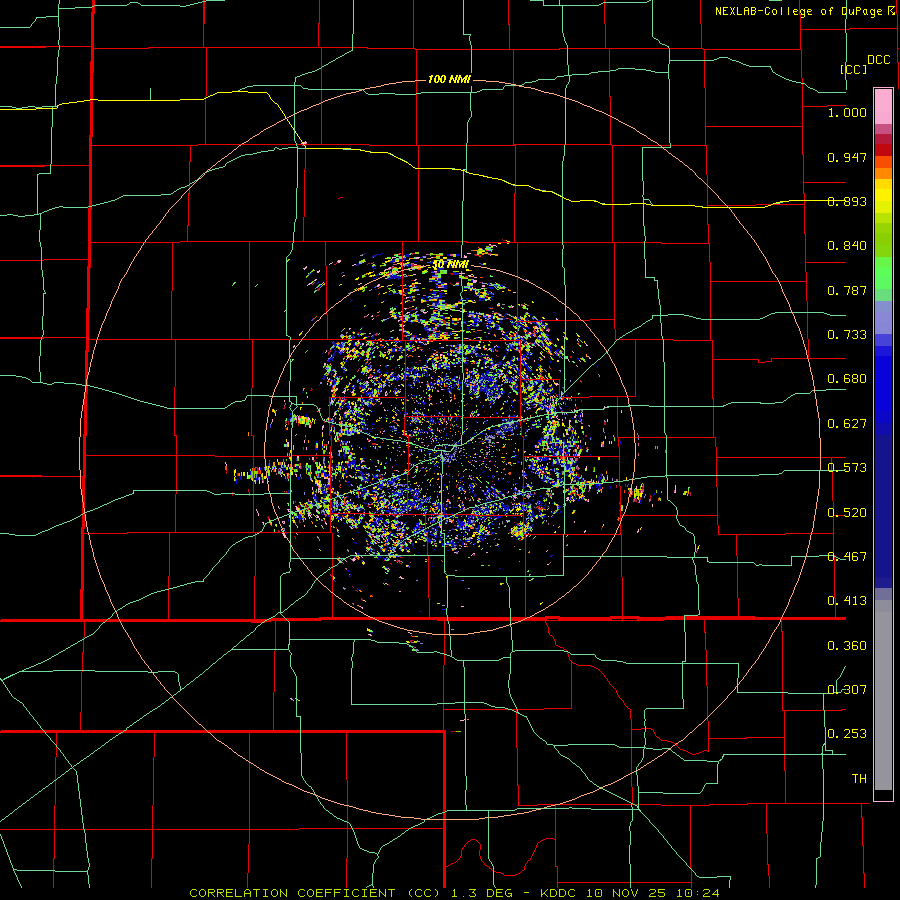Click the bright green color bar segment
The width and height of the screenshot is (900, 900).
pyautogui.click(x=883, y=273)
